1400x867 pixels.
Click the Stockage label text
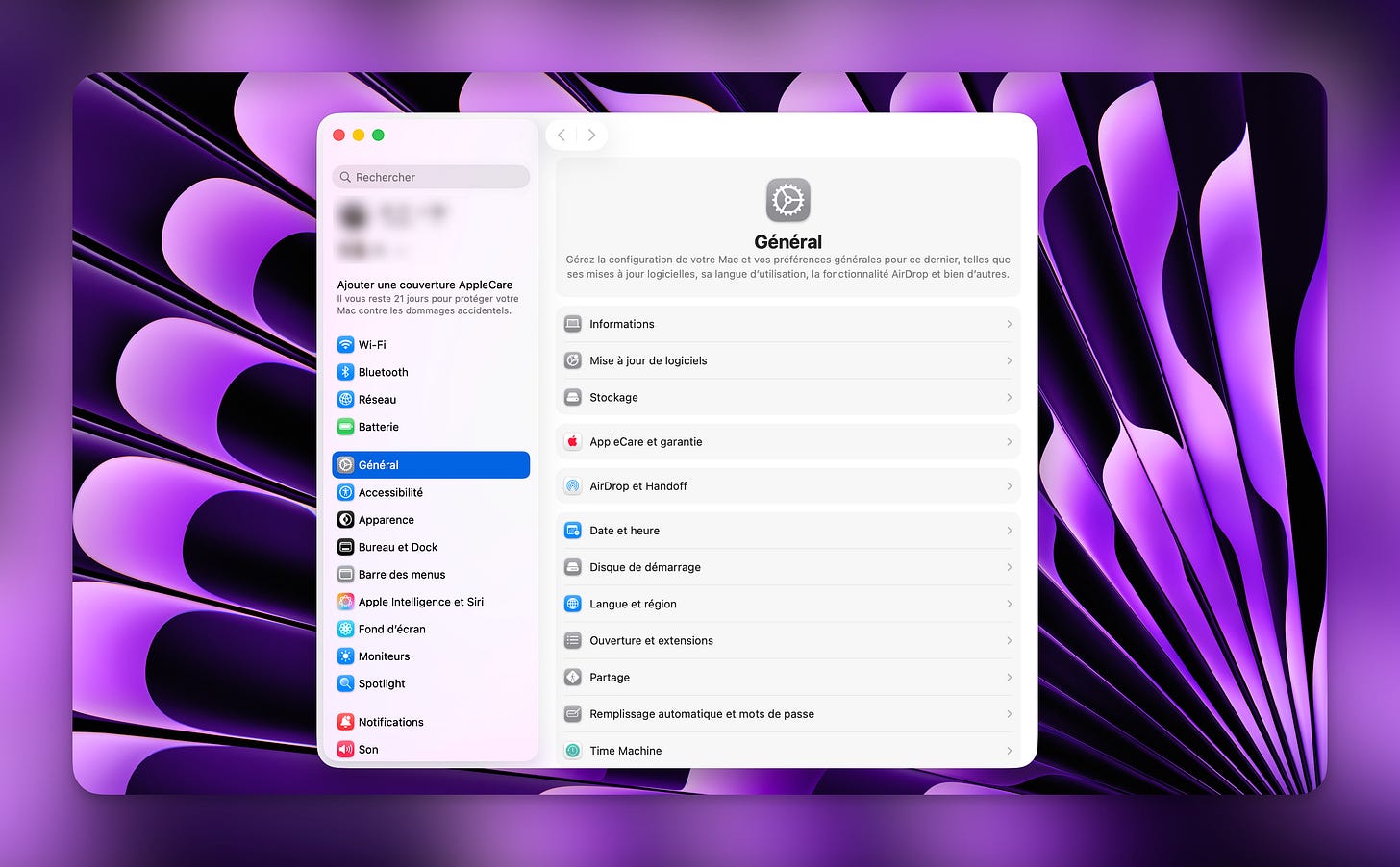click(613, 397)
